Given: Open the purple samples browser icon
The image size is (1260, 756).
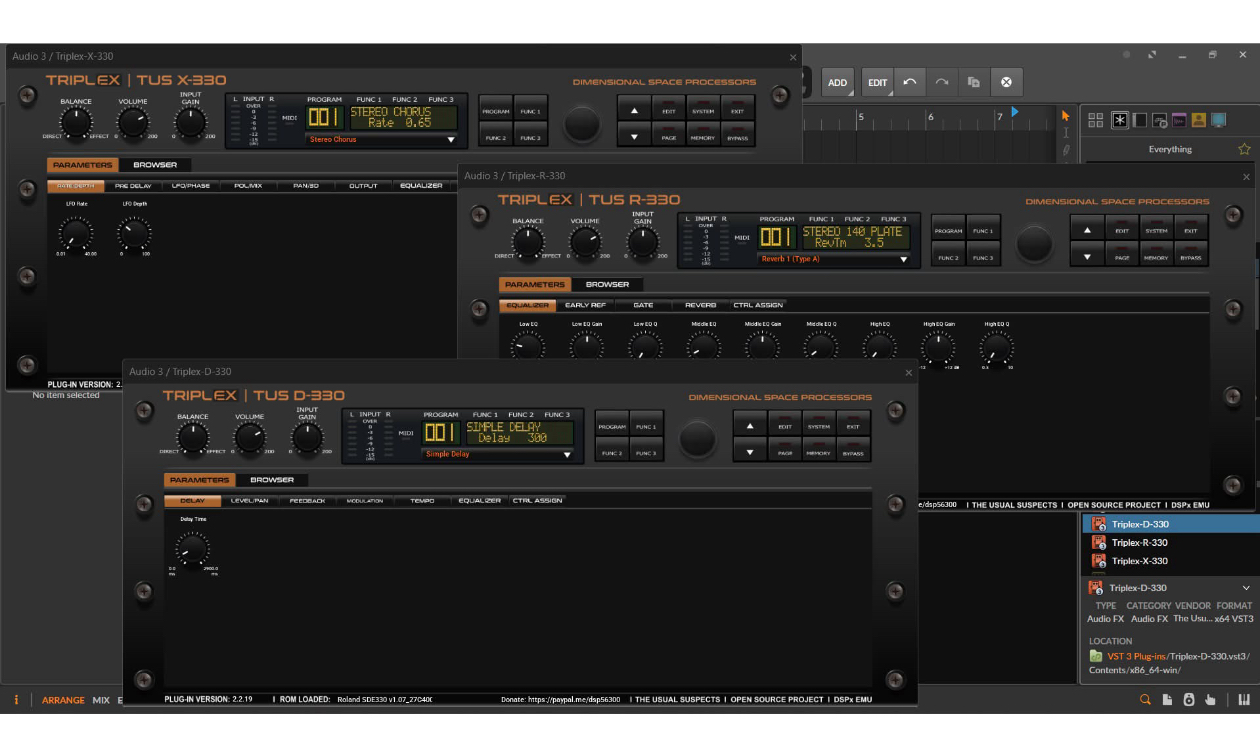Looking at the screenshot, I should tap(1179, 120).
